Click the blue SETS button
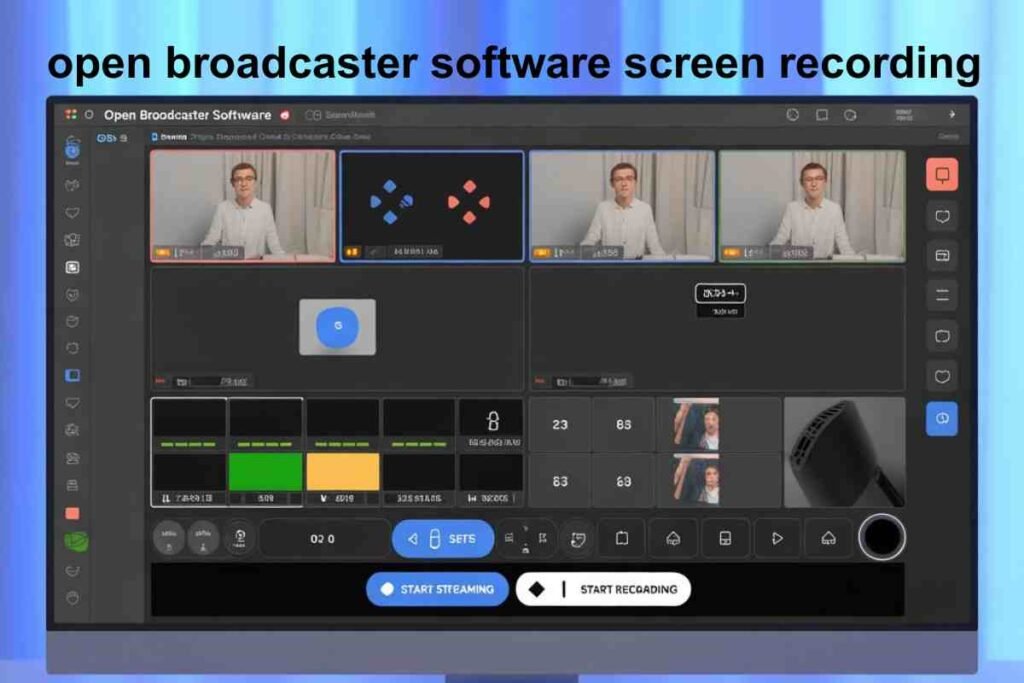The image size is (1024, 683). pyautogui.click(x=443, y=539)
